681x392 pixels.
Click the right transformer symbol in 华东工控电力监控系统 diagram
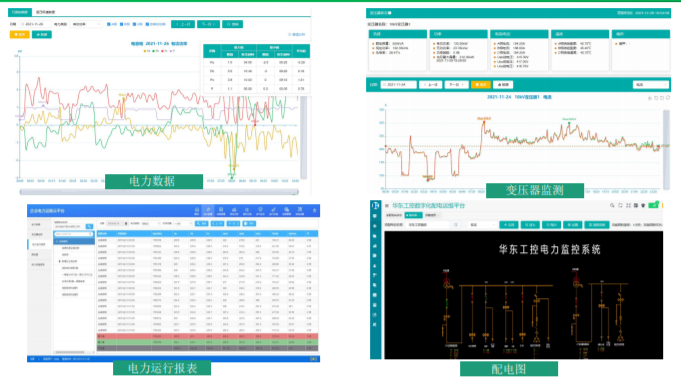pyautogui.click(x=576, y=283)
